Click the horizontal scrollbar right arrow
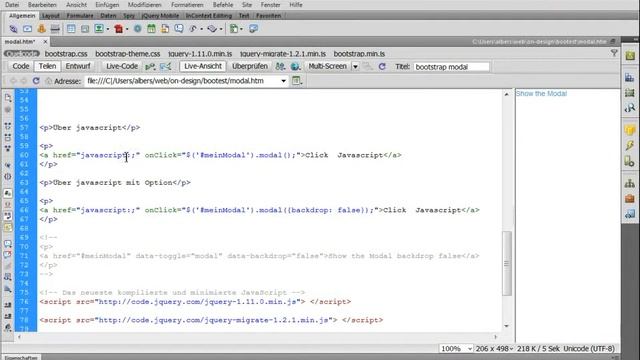 pos(496,337)
